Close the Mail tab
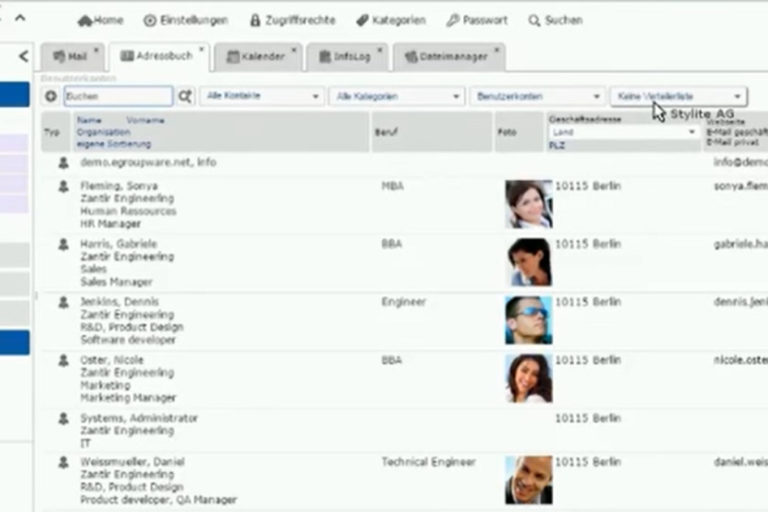768x512 pixels. pos(96,49)
